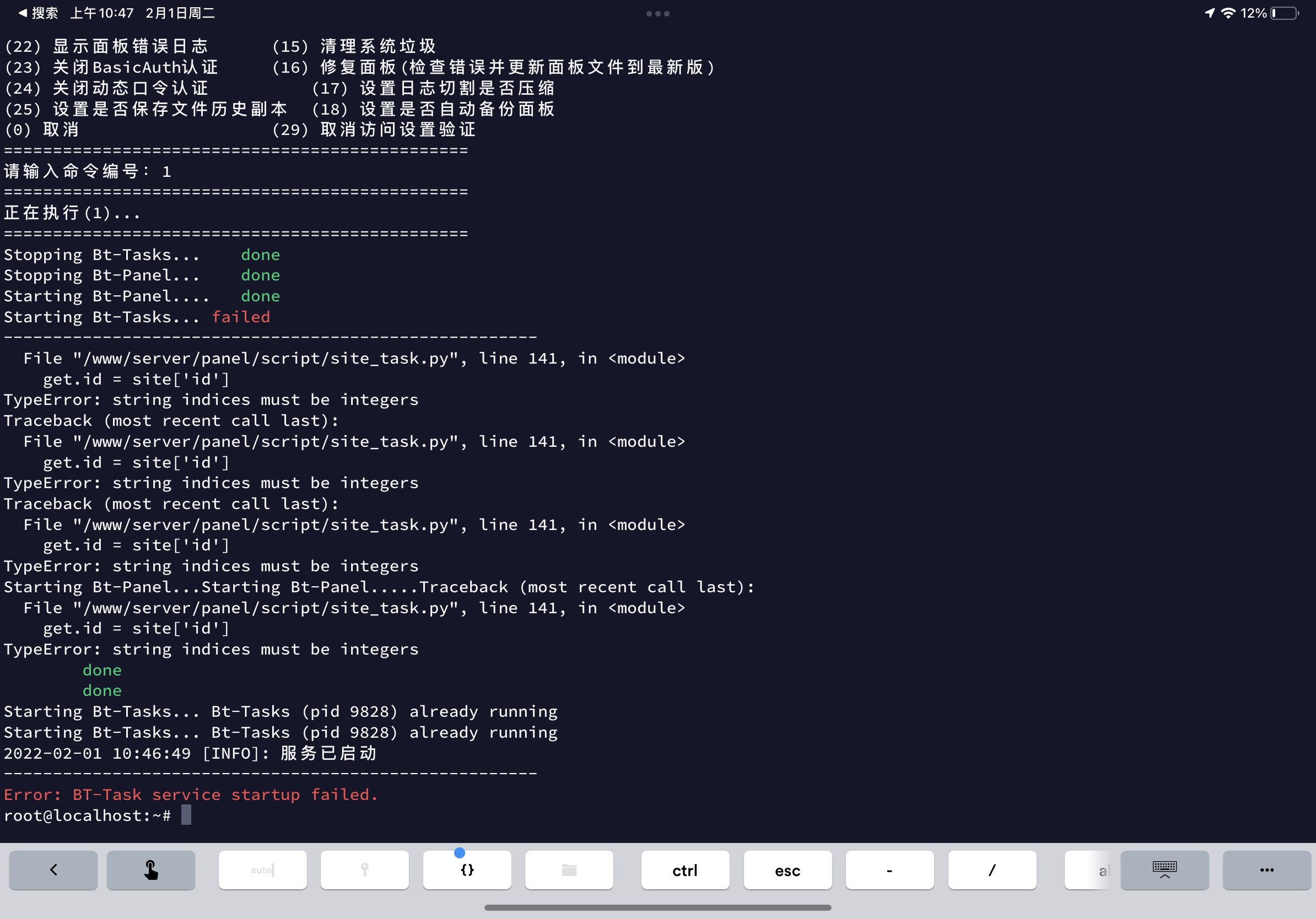Viewport: 1316px width, 919px height.
Task: Tap the slash key
Action: pos(992,870)
